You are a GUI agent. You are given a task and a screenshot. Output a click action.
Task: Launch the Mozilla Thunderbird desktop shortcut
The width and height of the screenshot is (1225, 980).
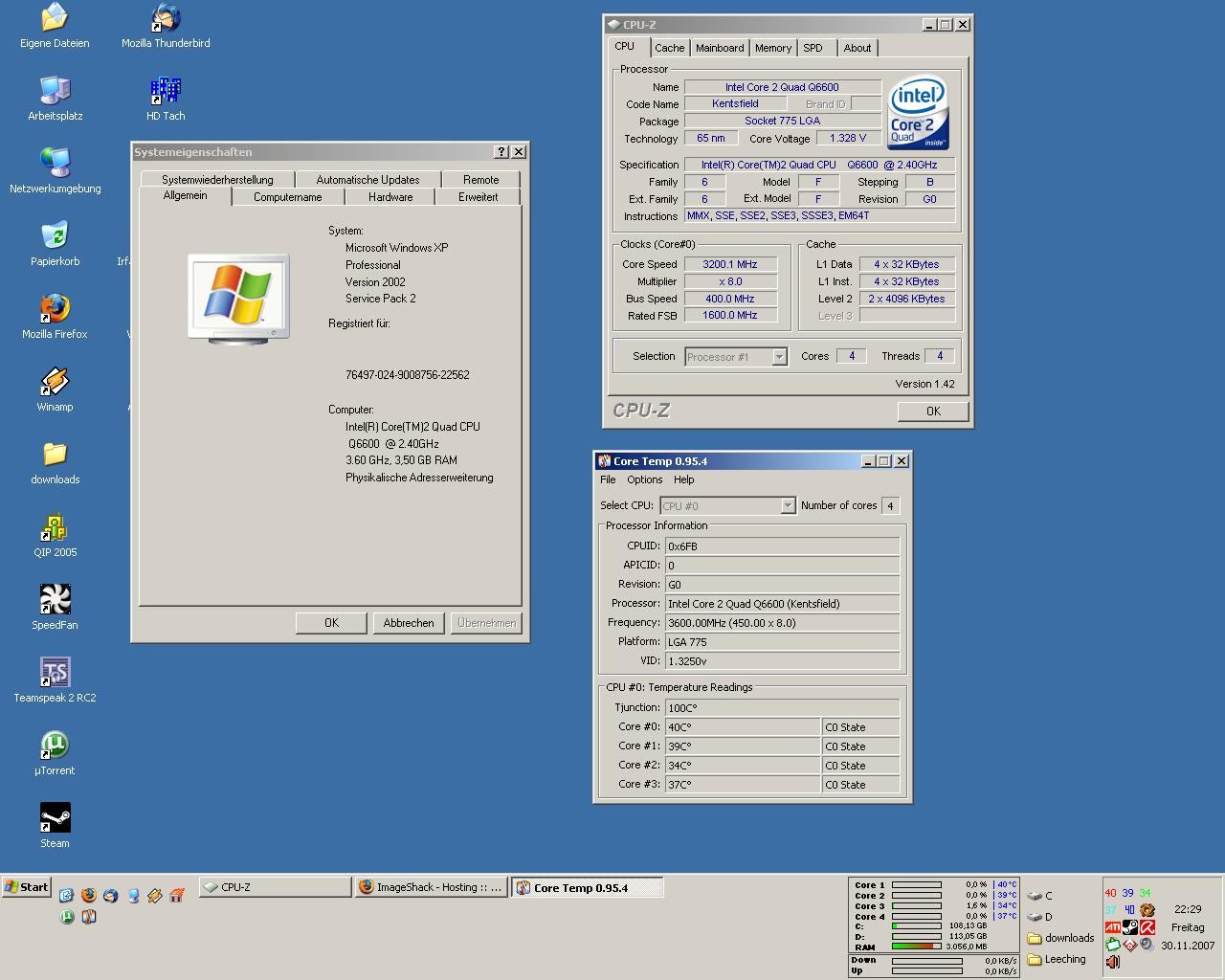tap(166, 27)
